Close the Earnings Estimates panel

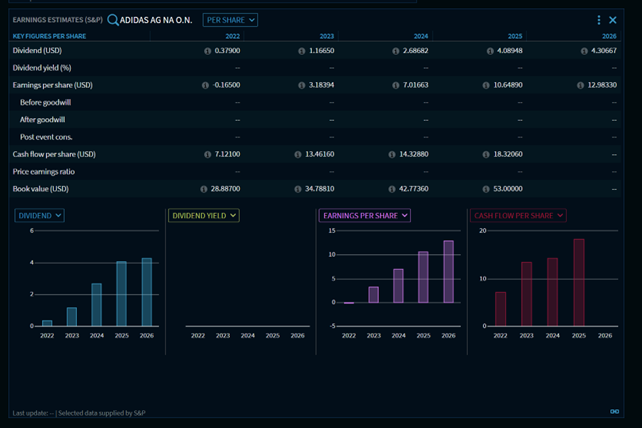click(613, 20)
